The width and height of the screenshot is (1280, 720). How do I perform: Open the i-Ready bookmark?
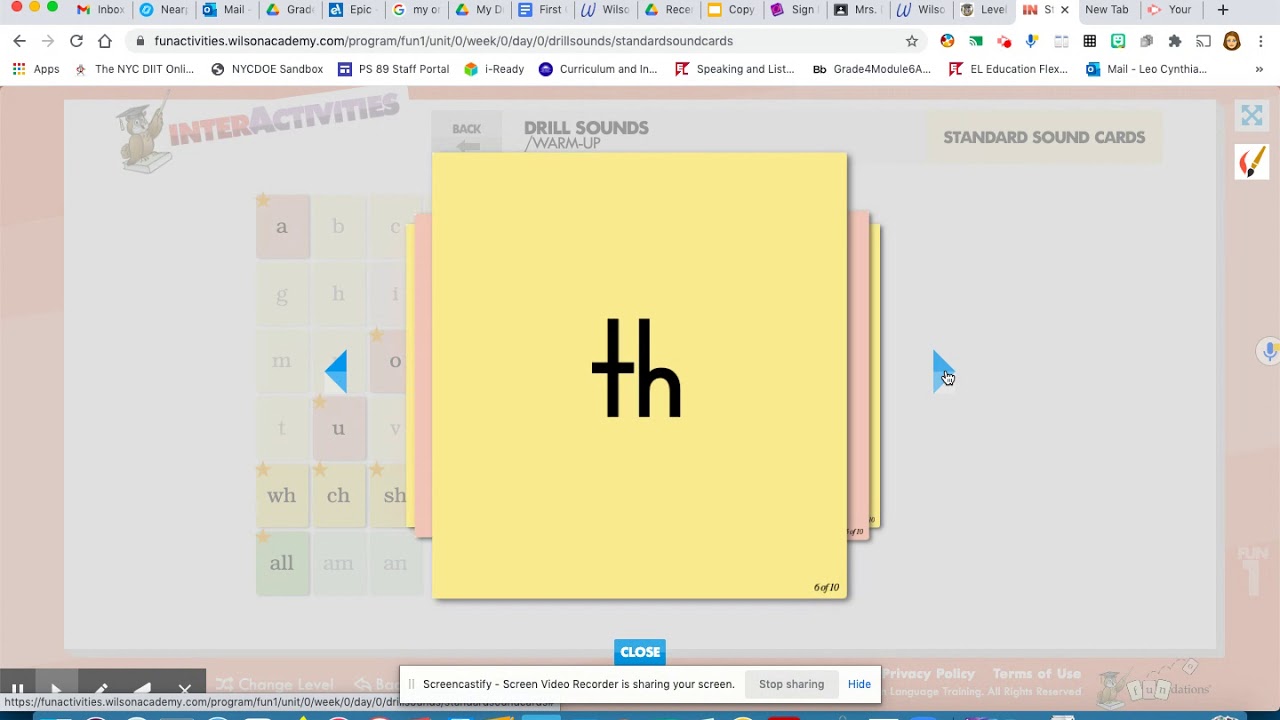pos(494,69)
